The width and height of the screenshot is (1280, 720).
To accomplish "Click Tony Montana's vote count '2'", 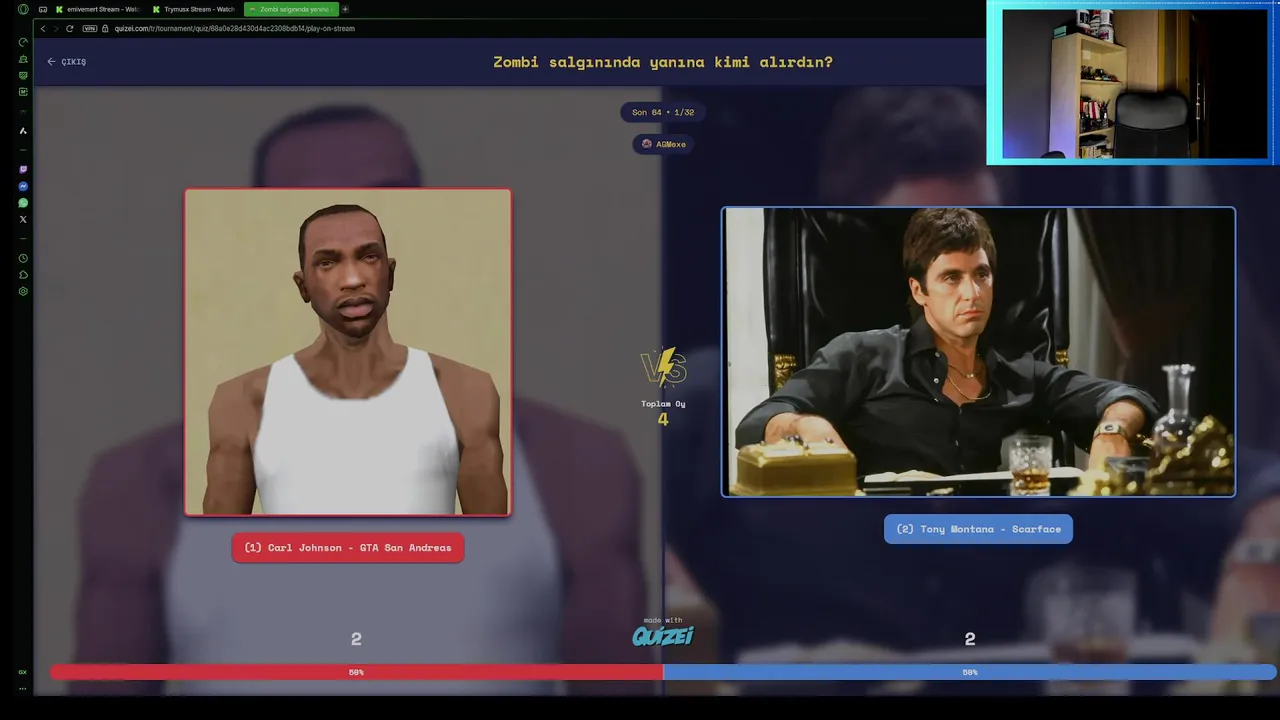I will pos(970,639).
